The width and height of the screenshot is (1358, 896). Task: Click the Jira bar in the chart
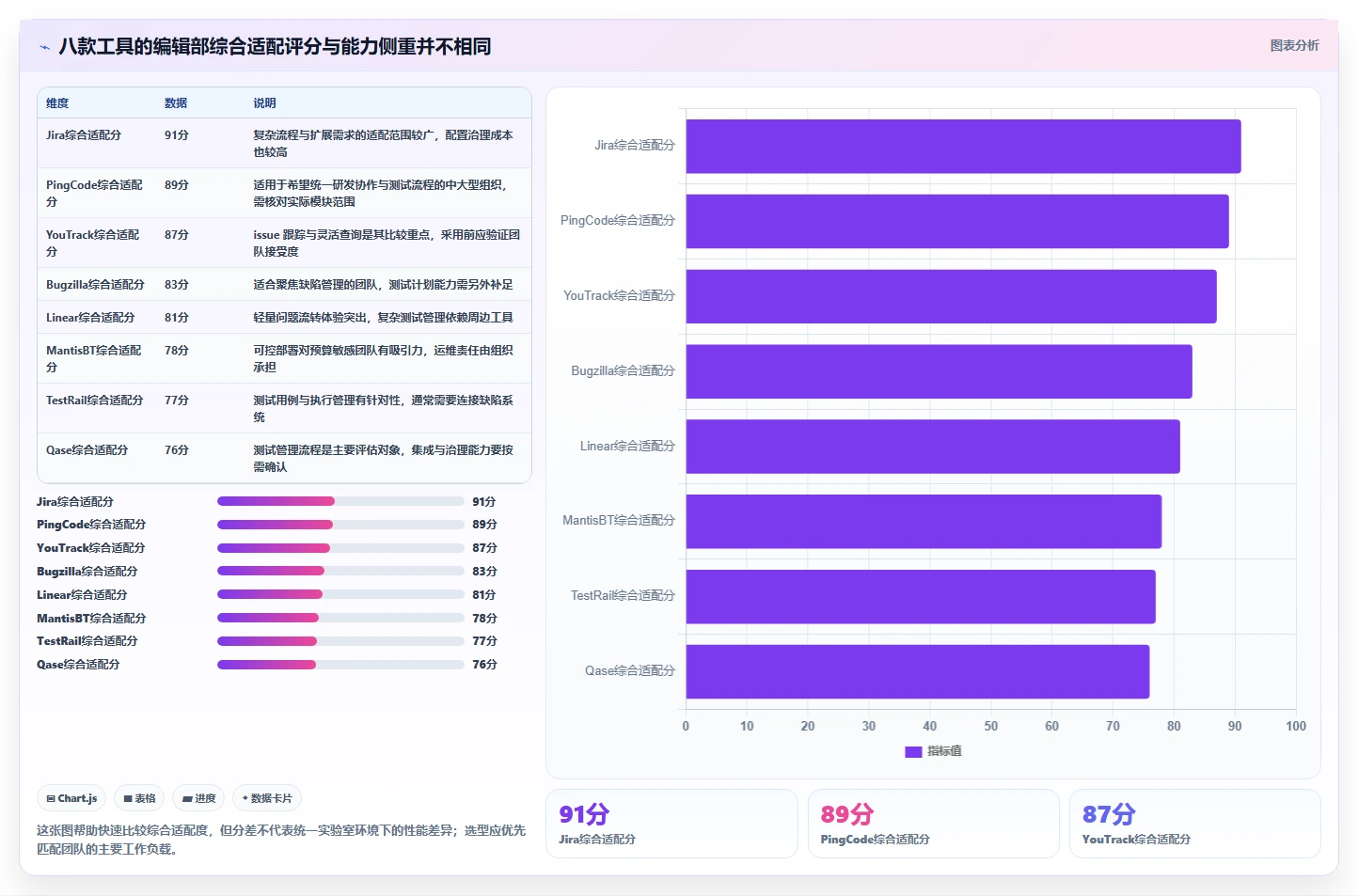(x=963, y=146)
